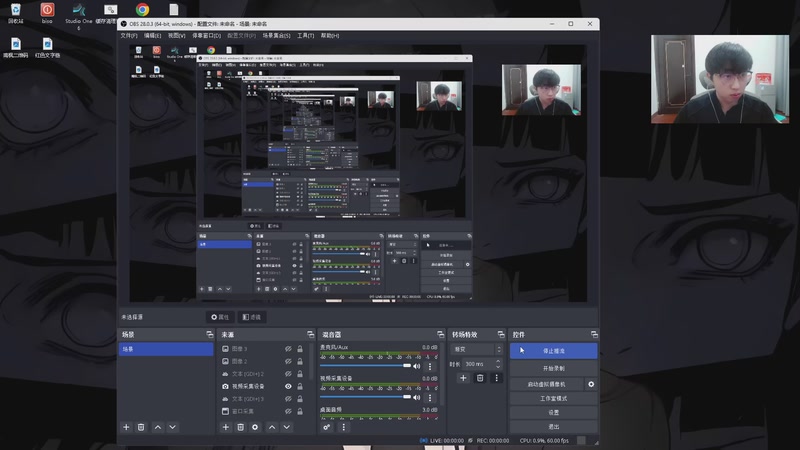Viewport: 800px width, 450px height.
Task: Open the 编辑(E) menu
Action: pyautogui.click(x=152, y=36)
